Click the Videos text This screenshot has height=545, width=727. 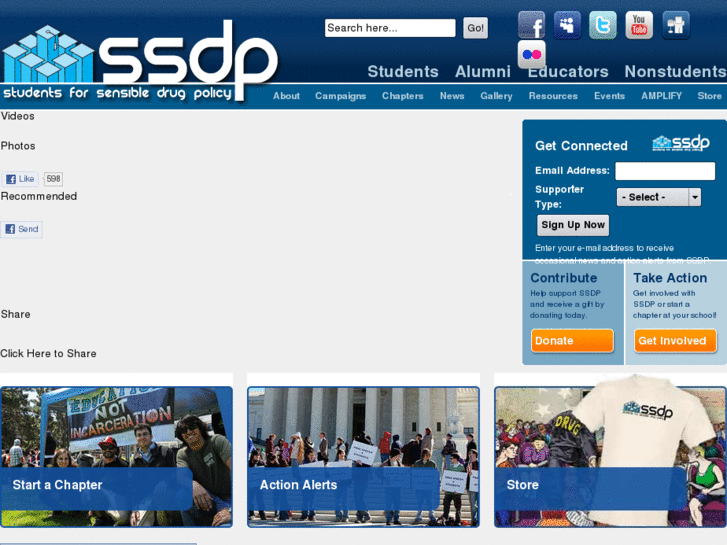18,116
